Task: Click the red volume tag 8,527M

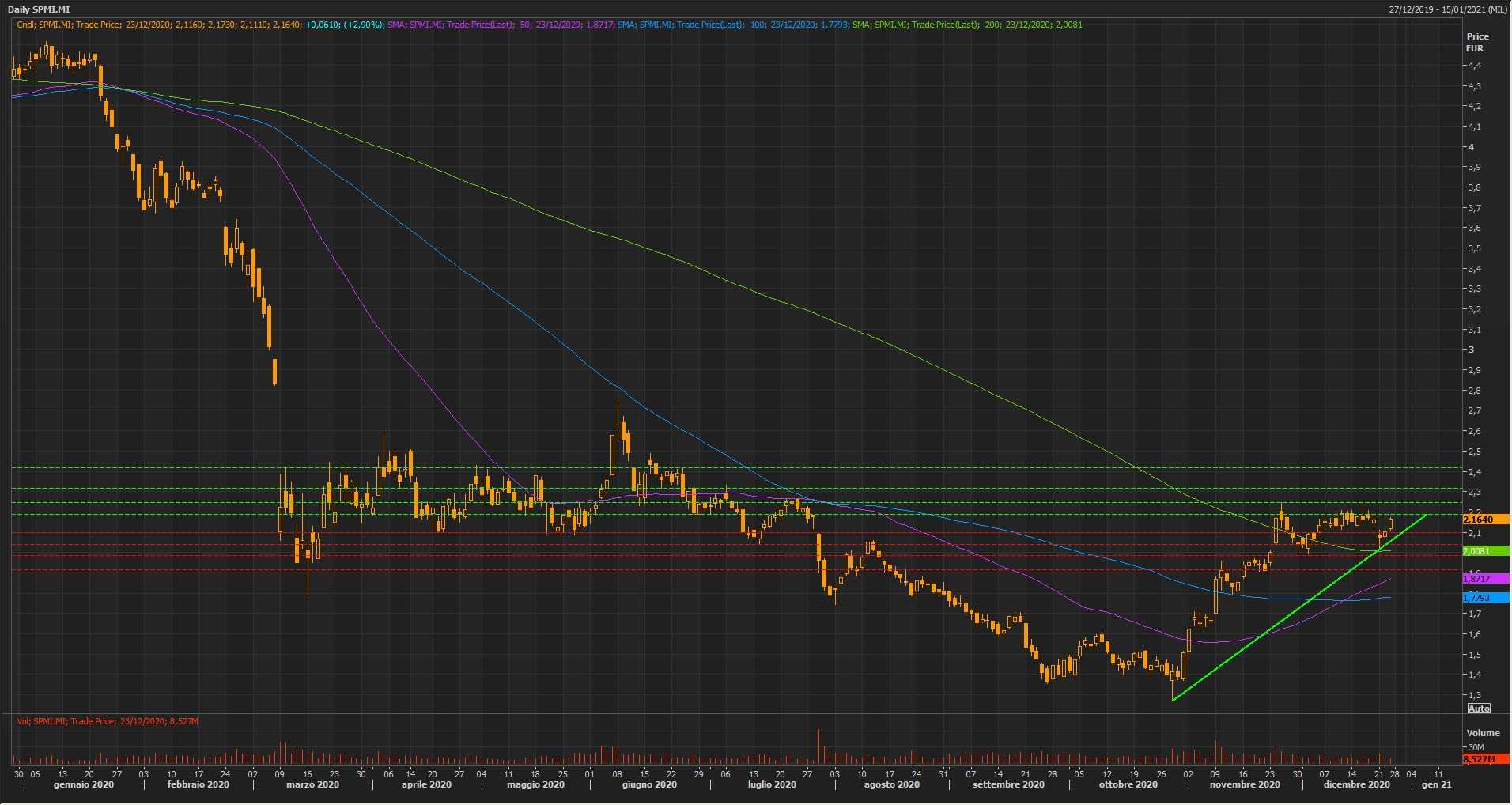Action: [x=1484, y=759]
